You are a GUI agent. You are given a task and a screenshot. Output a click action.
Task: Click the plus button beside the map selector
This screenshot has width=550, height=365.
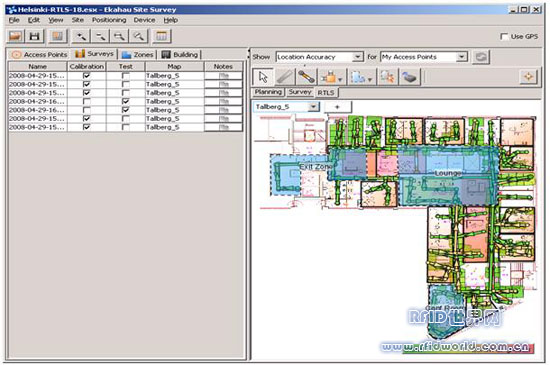[x=337, y=107]
